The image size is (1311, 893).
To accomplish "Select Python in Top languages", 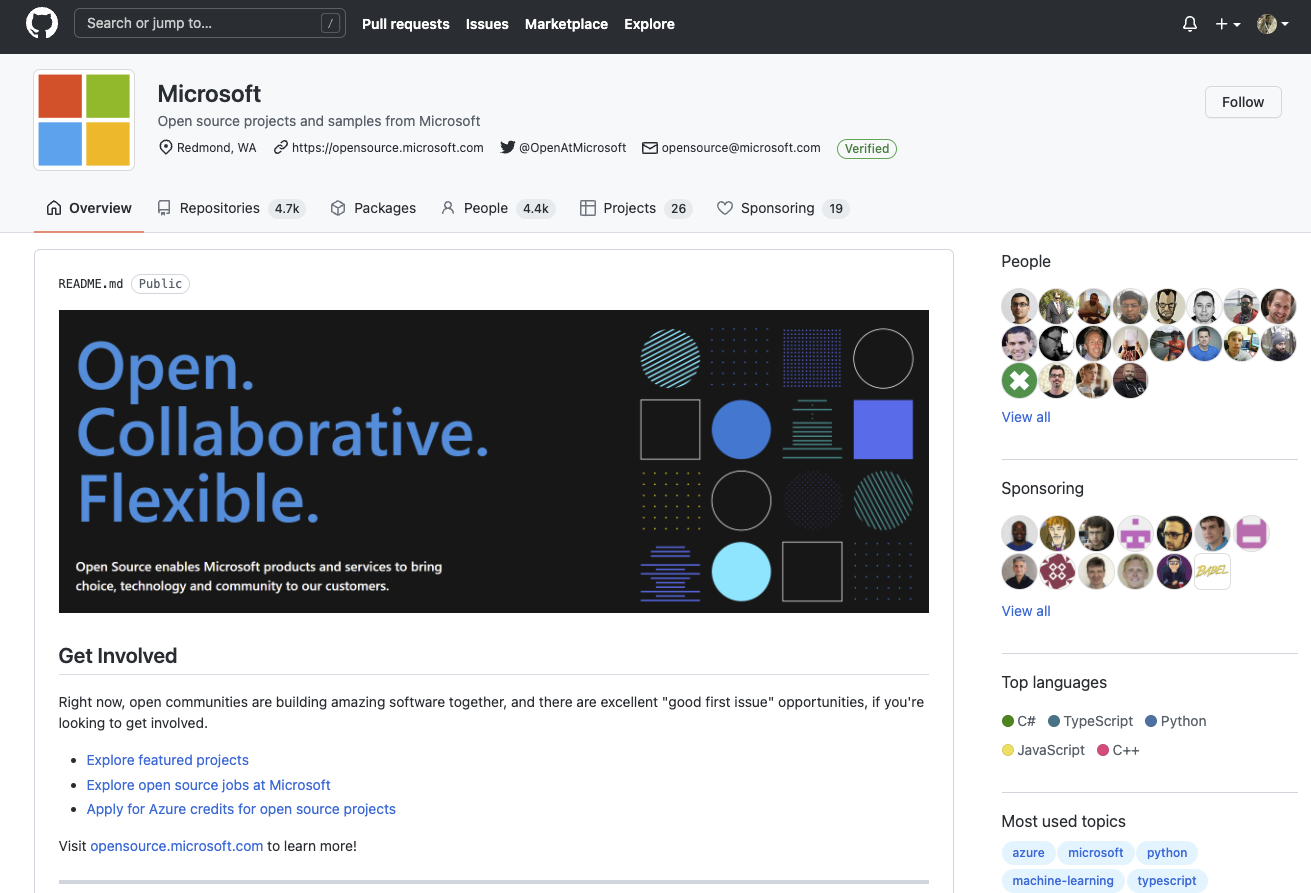I will click(1176, 721).
